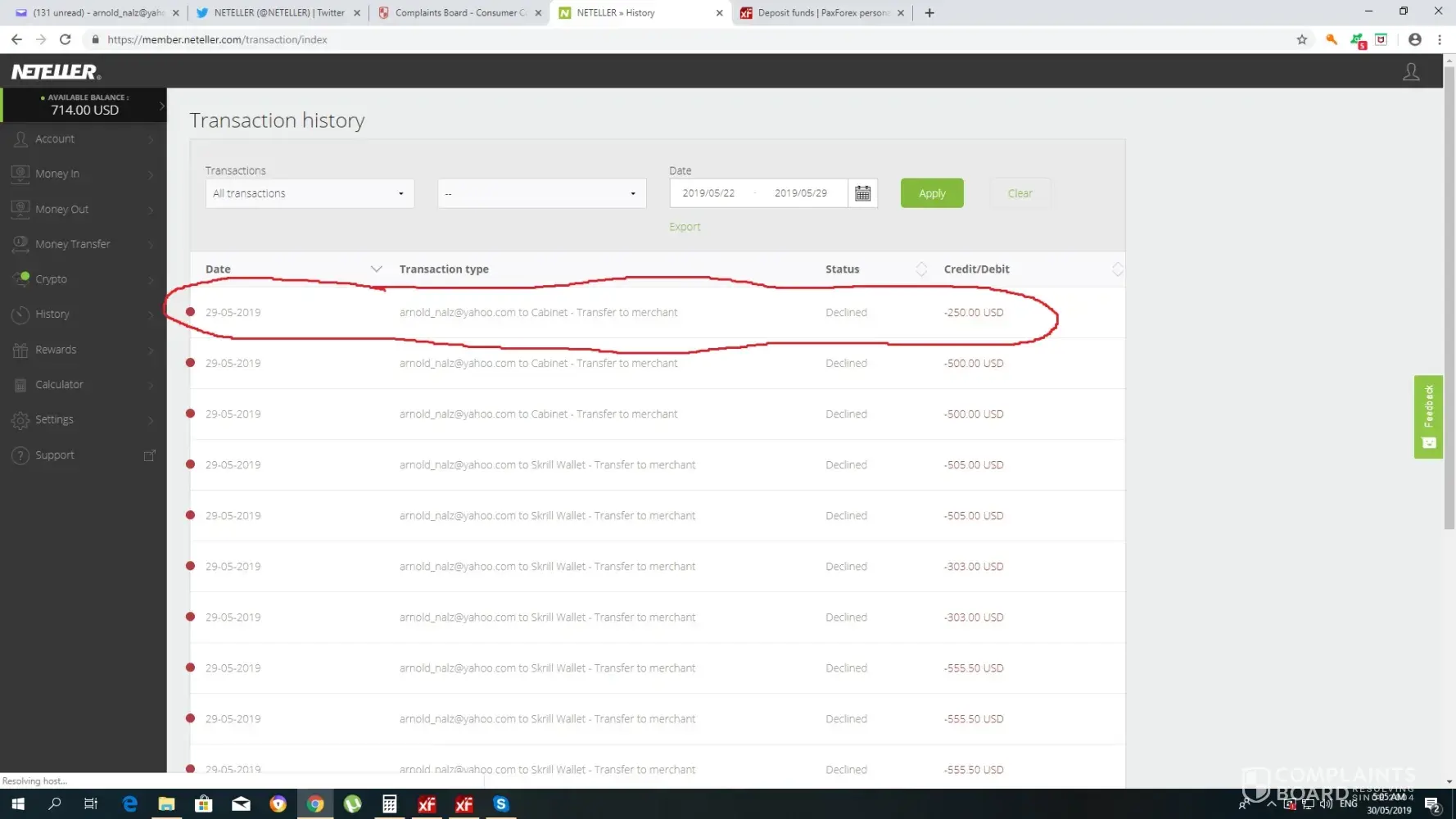Switch to the PaxForex Deposit funds tab
The image size is (1456, 819).
821,13
